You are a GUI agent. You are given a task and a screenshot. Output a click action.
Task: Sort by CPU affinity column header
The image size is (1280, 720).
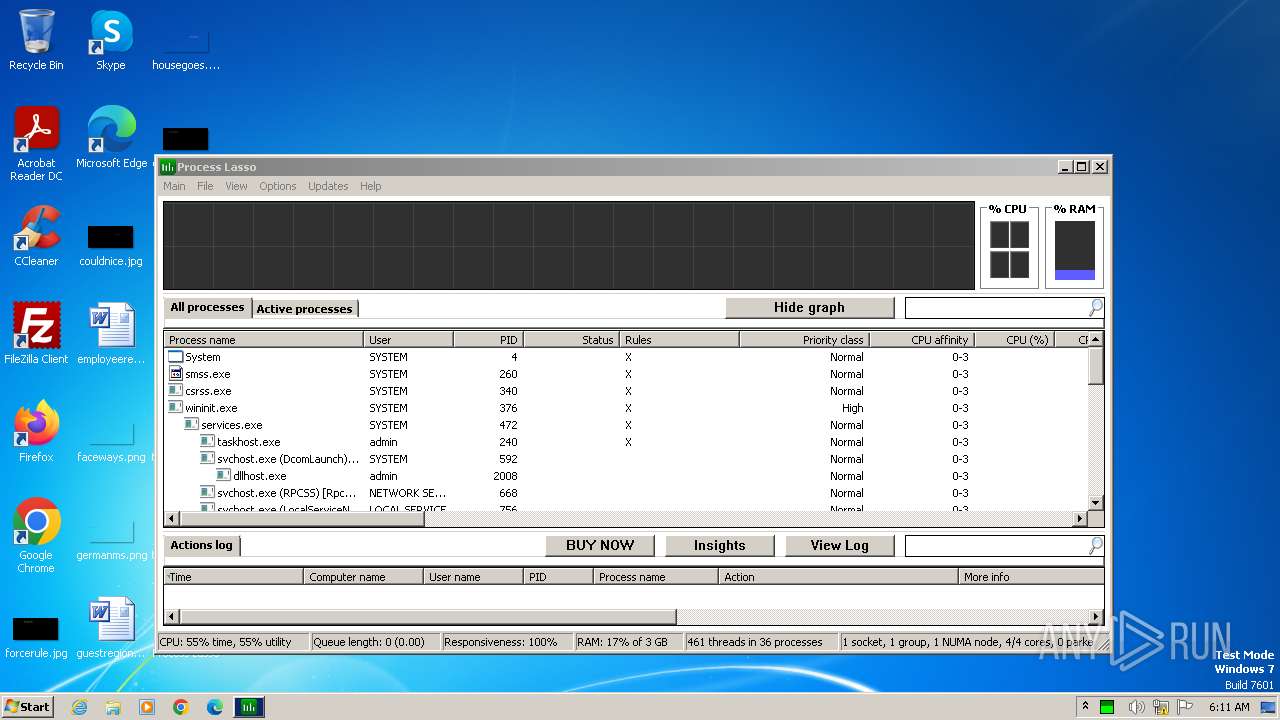[920, 340]
